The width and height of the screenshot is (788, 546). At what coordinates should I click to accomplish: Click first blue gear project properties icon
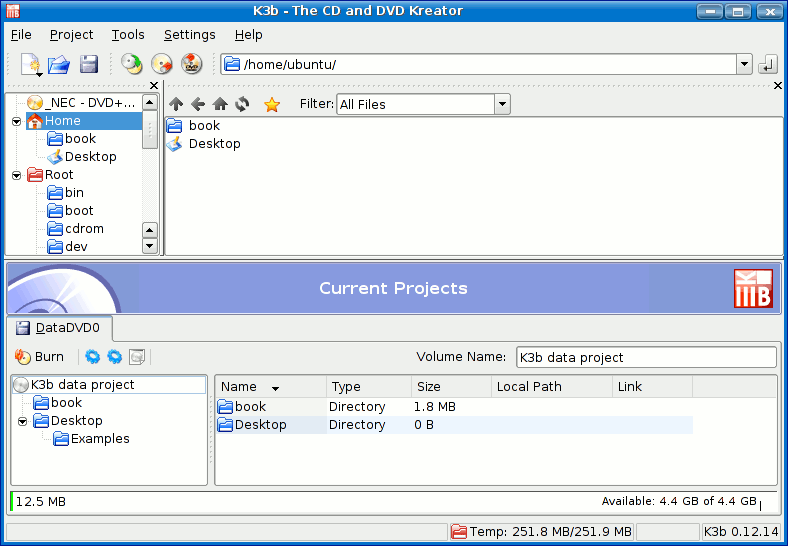[x=92, y=356]
